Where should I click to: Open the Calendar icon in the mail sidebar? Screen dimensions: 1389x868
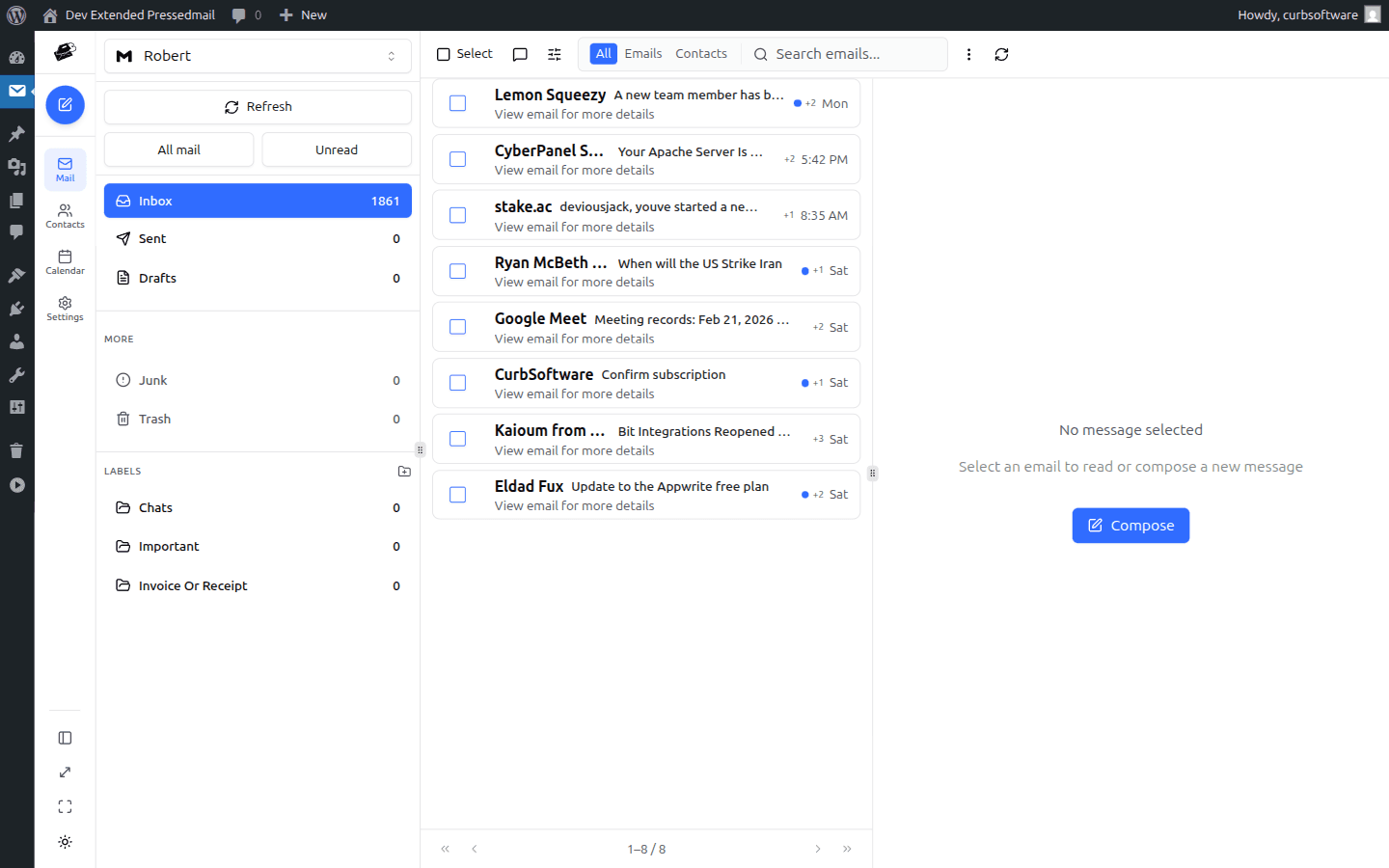click(65, 259)
